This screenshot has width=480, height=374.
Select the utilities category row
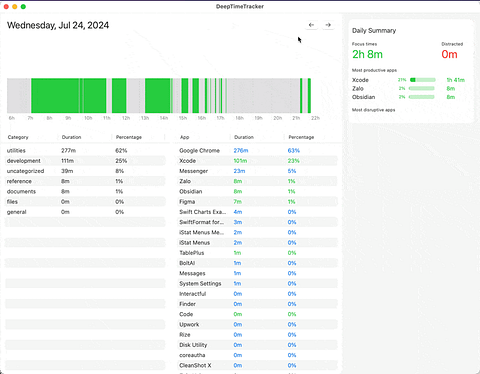coord(85,151)
